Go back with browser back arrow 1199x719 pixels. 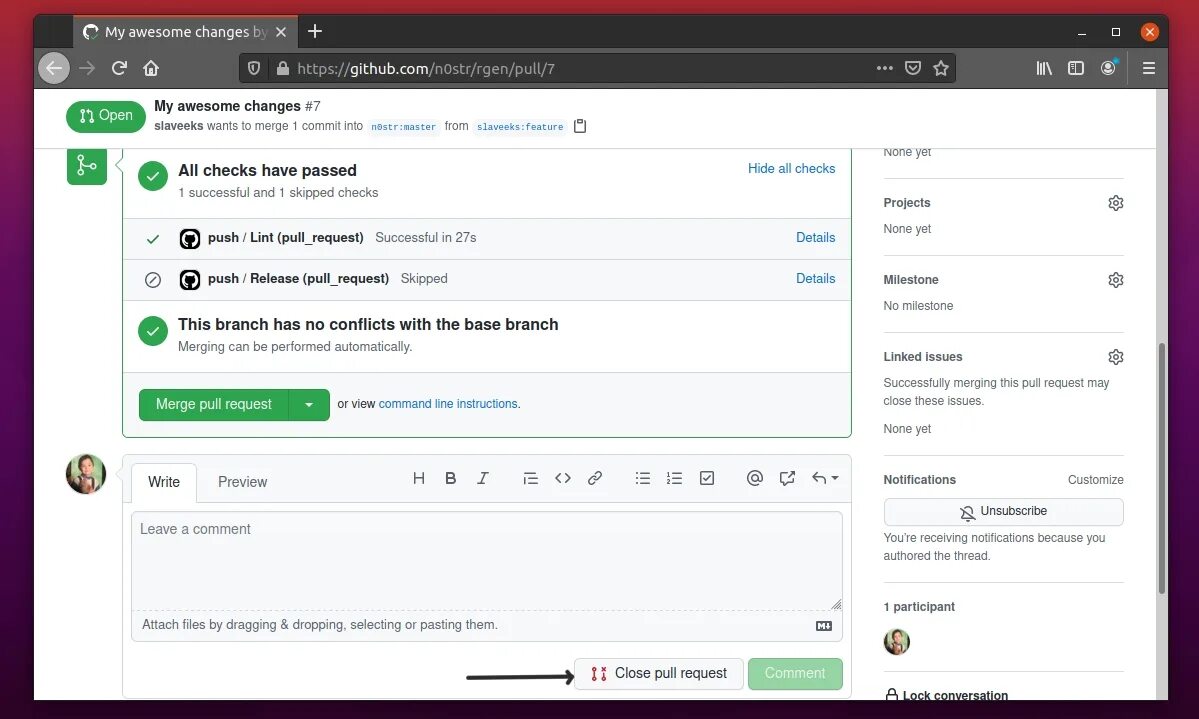54,68
